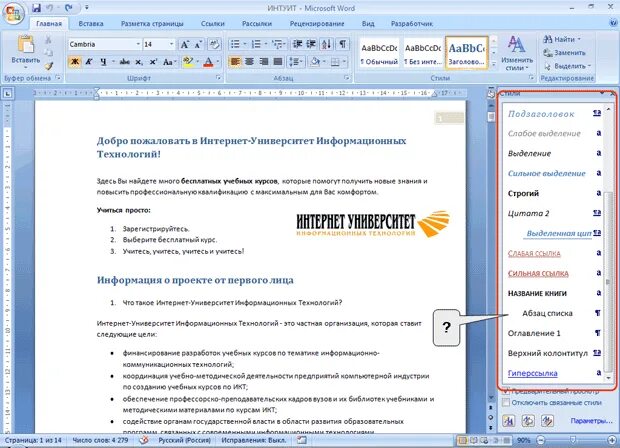Click the Sort A-Z icon
This screenshot has height=448, width=620.
coord(327,44)
